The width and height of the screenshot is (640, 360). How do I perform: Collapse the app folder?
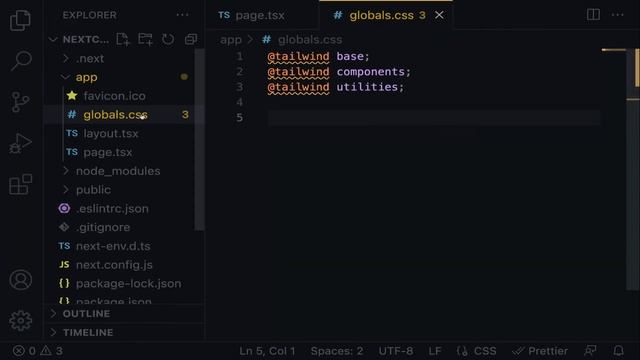[x=86, y=77]
